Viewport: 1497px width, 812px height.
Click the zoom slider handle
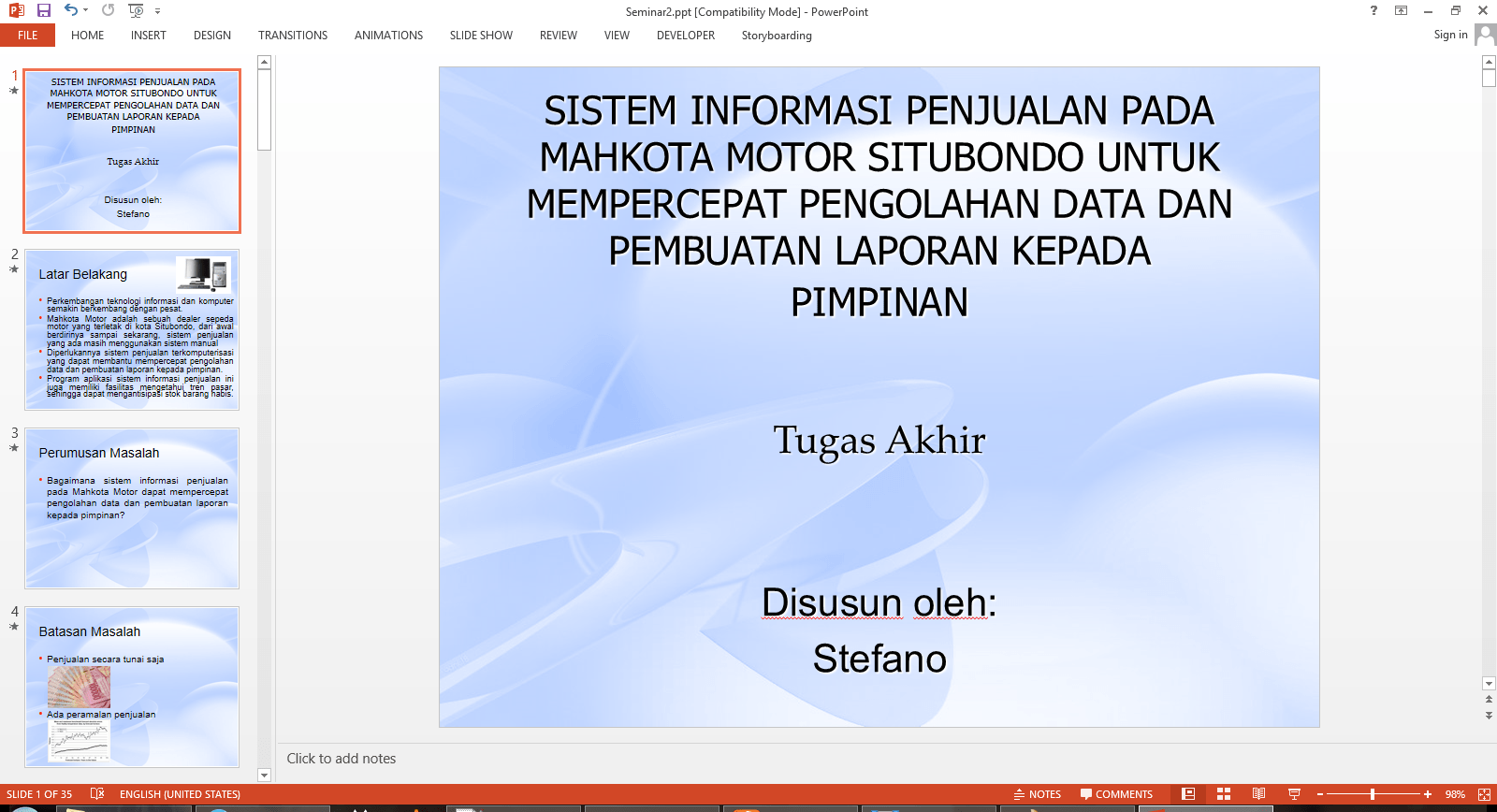click(1373, 794)
